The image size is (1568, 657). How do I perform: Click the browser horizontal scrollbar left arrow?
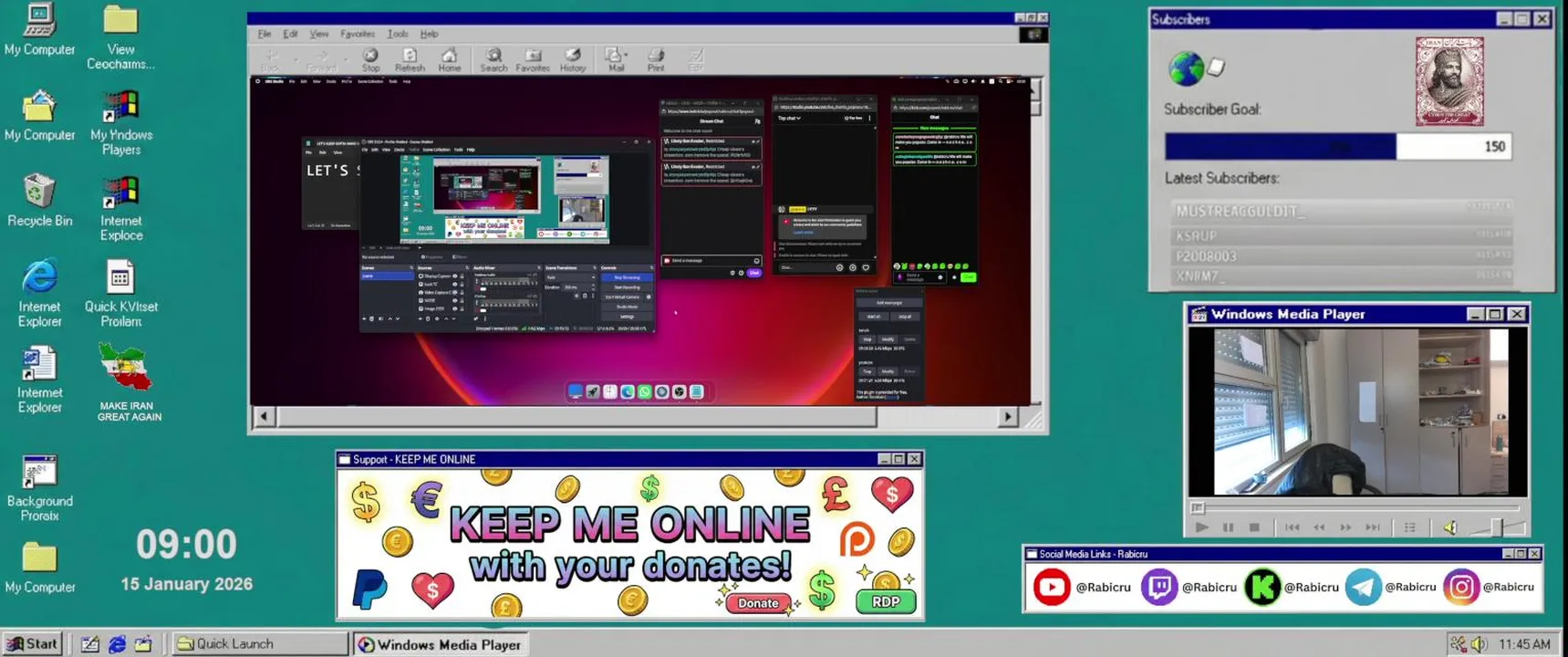click(x=264, y=416)
